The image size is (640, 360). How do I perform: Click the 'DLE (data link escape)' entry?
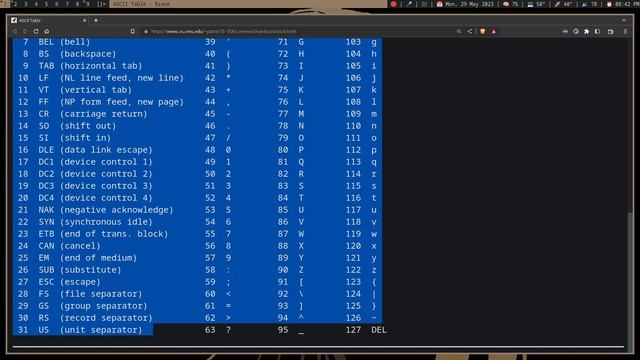[96, 150]
